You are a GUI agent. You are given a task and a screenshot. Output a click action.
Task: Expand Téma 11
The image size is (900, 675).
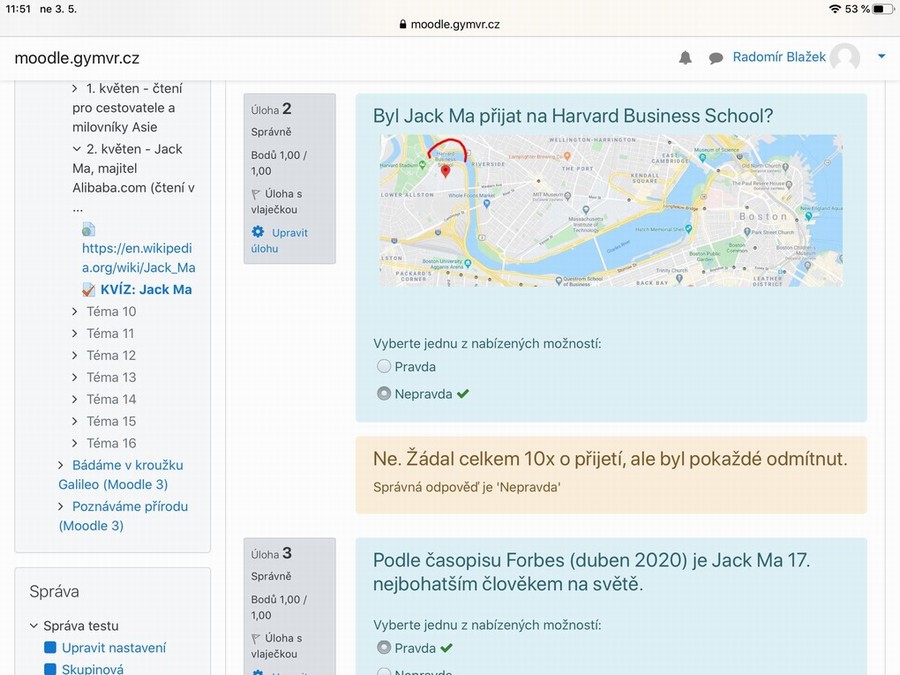pyautogui.click(x=75, y=333)
